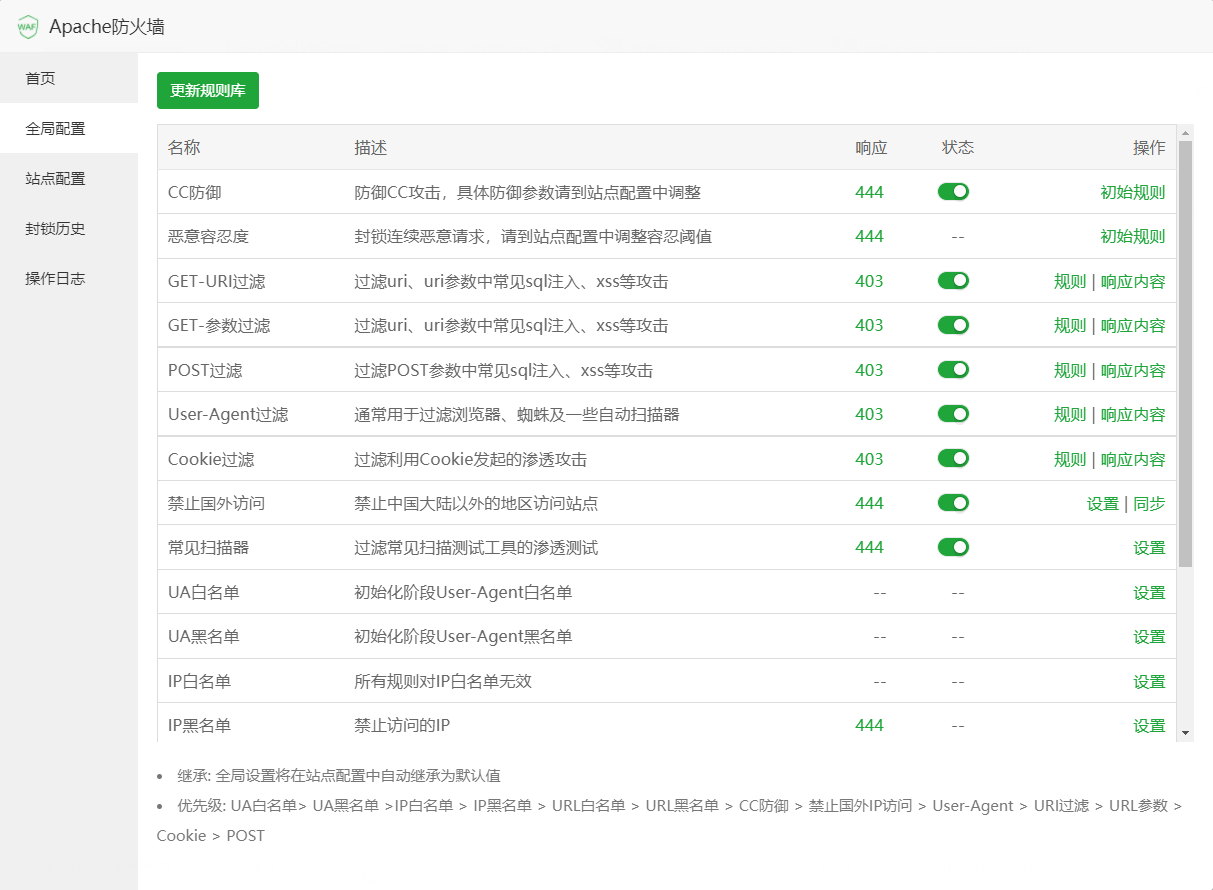The width and height of the screenshot is (1213, 890).
Task: Select the IP白名单 row name
Action: (x=200, y=681)
